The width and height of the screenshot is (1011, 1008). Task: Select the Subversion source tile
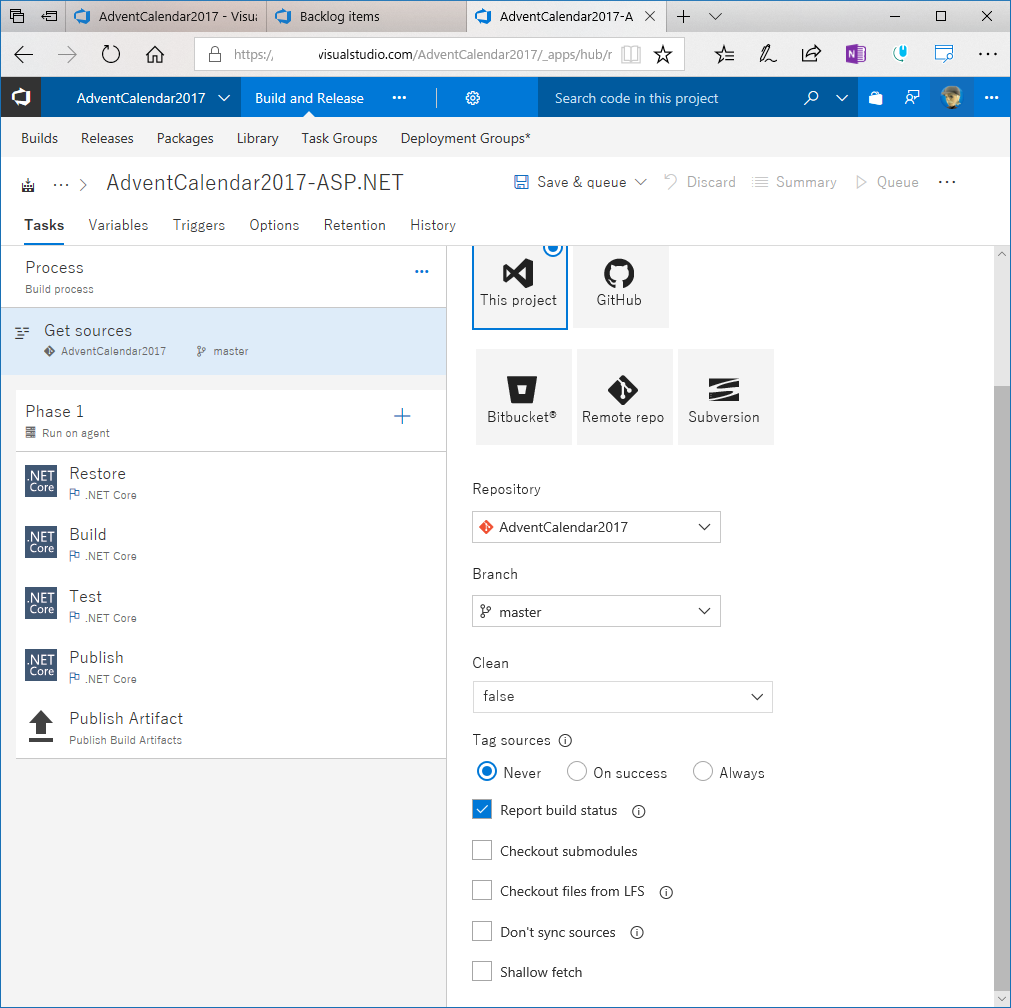click(725, 397)
